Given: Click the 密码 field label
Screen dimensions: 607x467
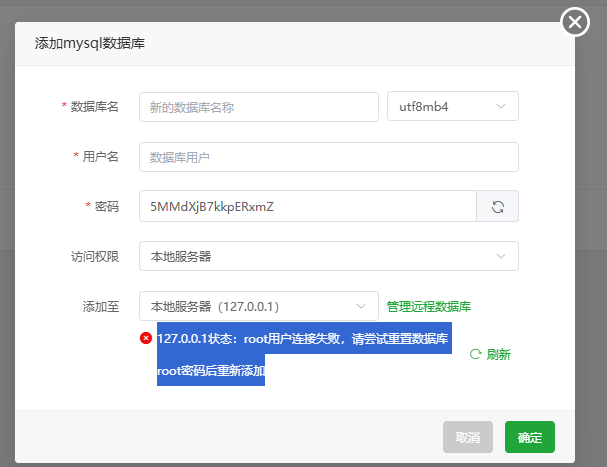Looking at the screenshot, I should 107,206.
